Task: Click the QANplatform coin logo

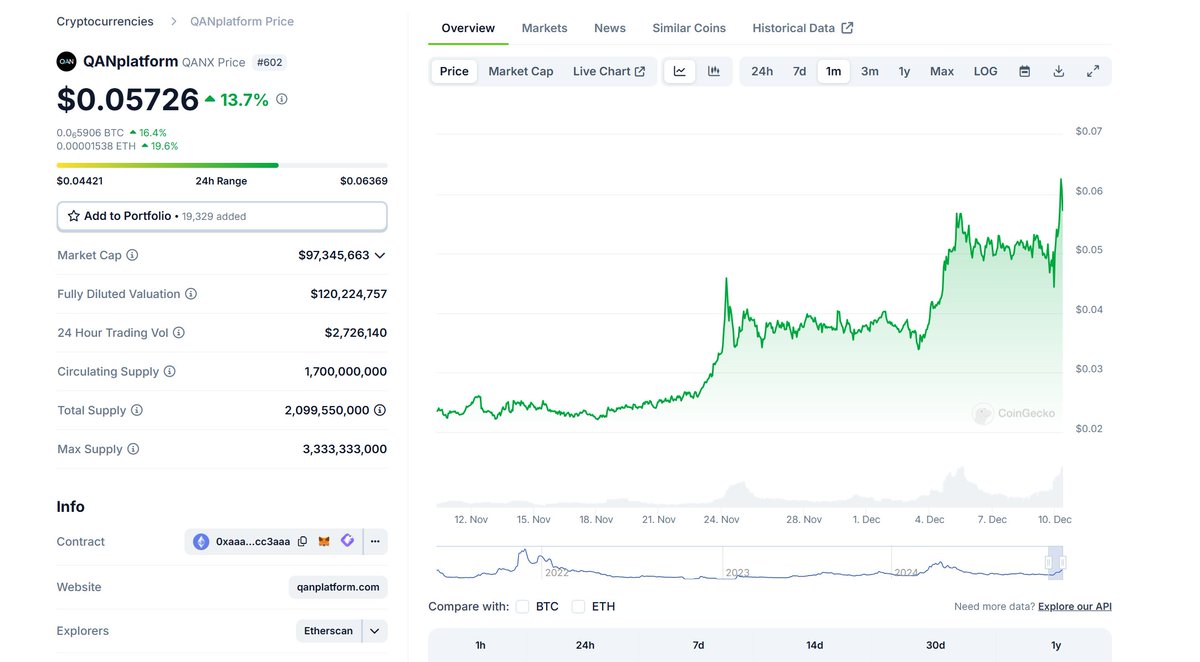Action: tap(66, 62)
